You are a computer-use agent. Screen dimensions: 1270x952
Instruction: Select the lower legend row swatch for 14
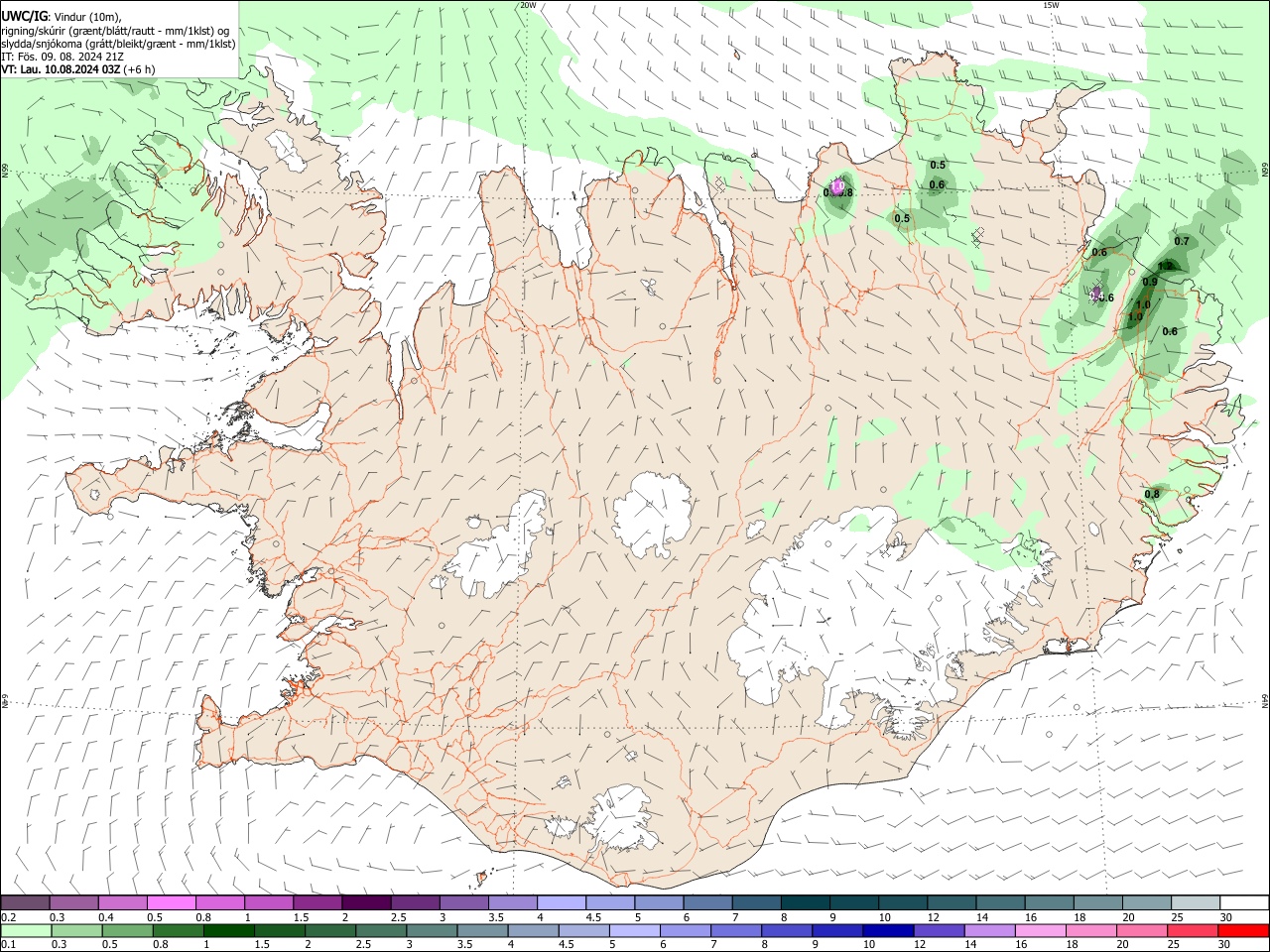point(990,930)
